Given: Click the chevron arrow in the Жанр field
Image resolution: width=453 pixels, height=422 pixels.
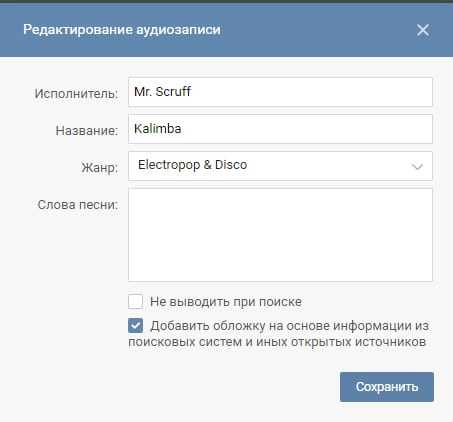Looking at the screenshot, I should click(x=417, y=166).
